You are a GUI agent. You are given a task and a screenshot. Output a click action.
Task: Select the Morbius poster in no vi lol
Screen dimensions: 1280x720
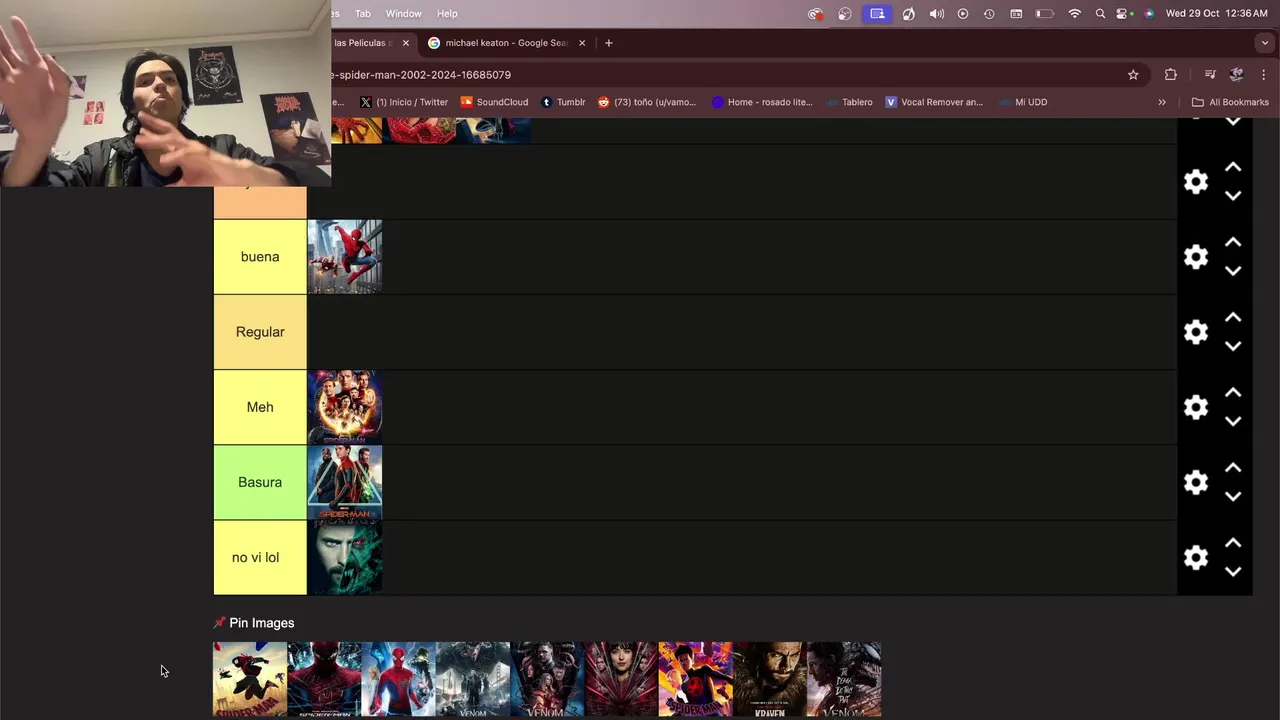345,557
